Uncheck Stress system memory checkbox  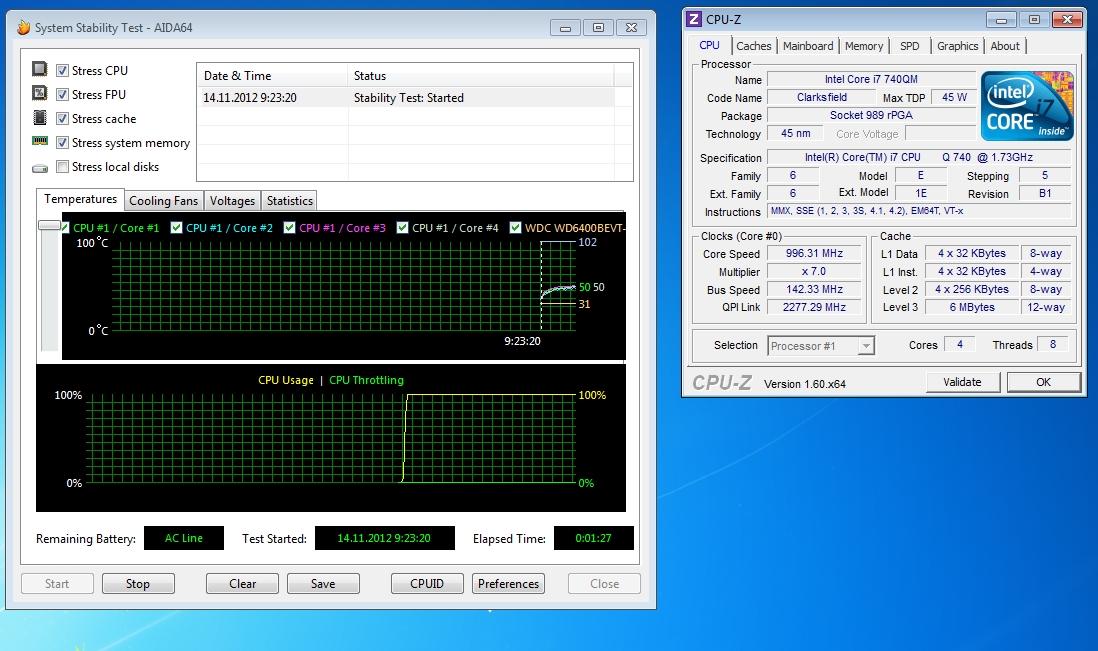(62, 143)
